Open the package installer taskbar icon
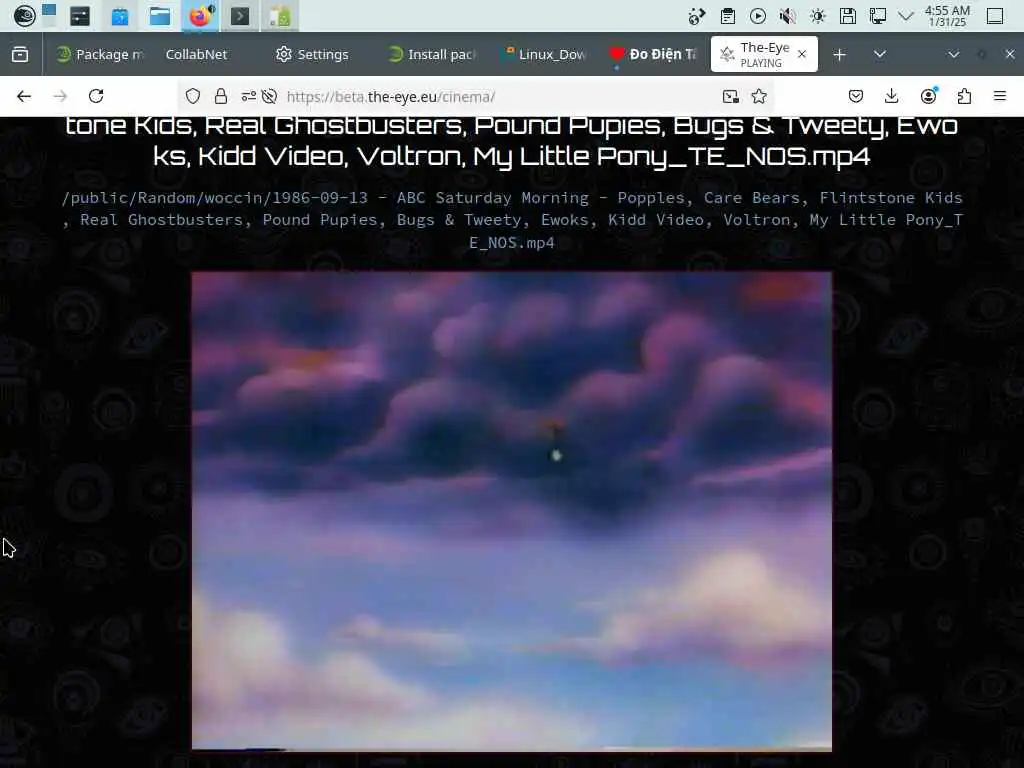1024x768 pixels. pyautogui.click(x=280, y=16)
